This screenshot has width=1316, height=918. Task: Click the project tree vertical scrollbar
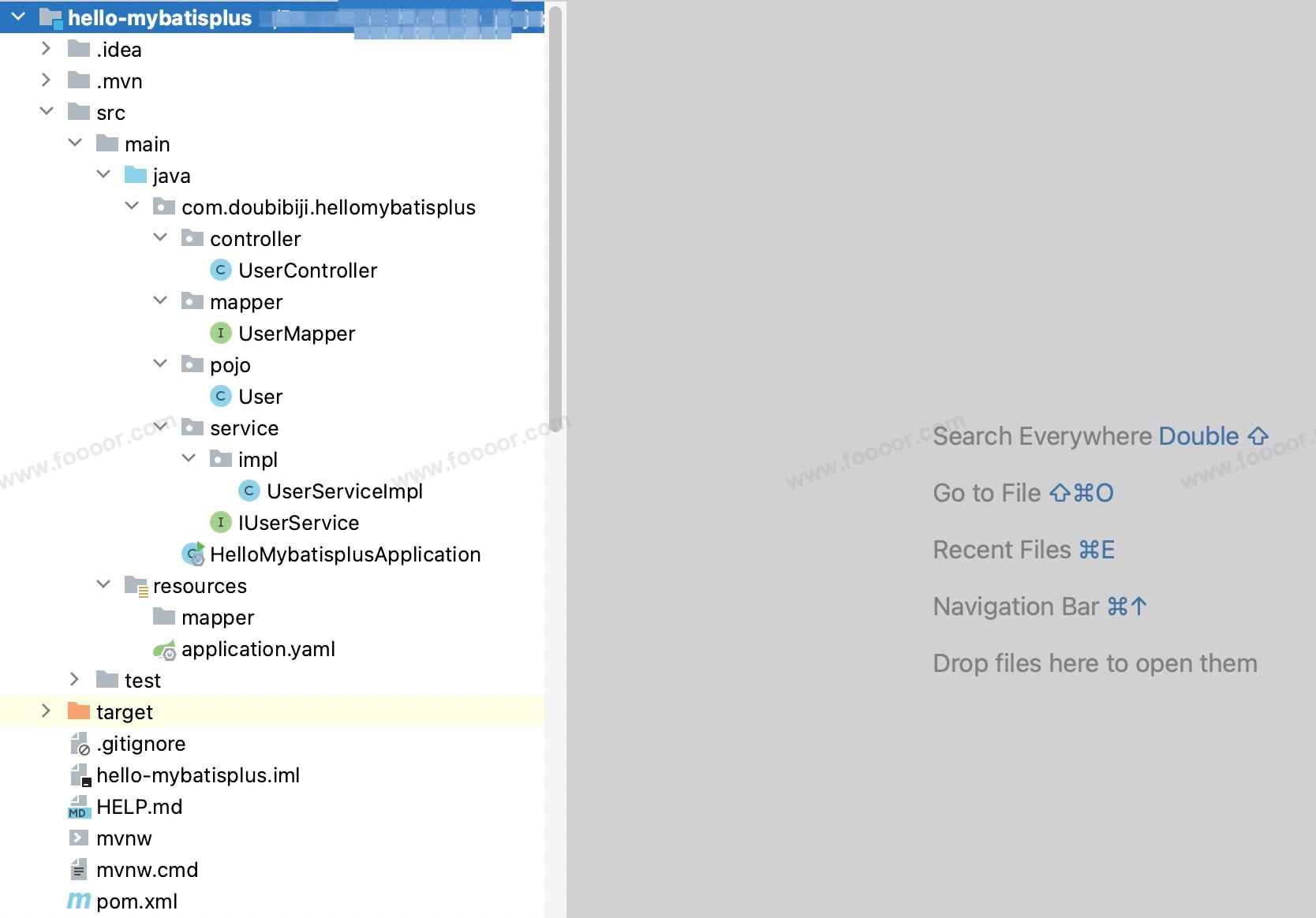555,213
